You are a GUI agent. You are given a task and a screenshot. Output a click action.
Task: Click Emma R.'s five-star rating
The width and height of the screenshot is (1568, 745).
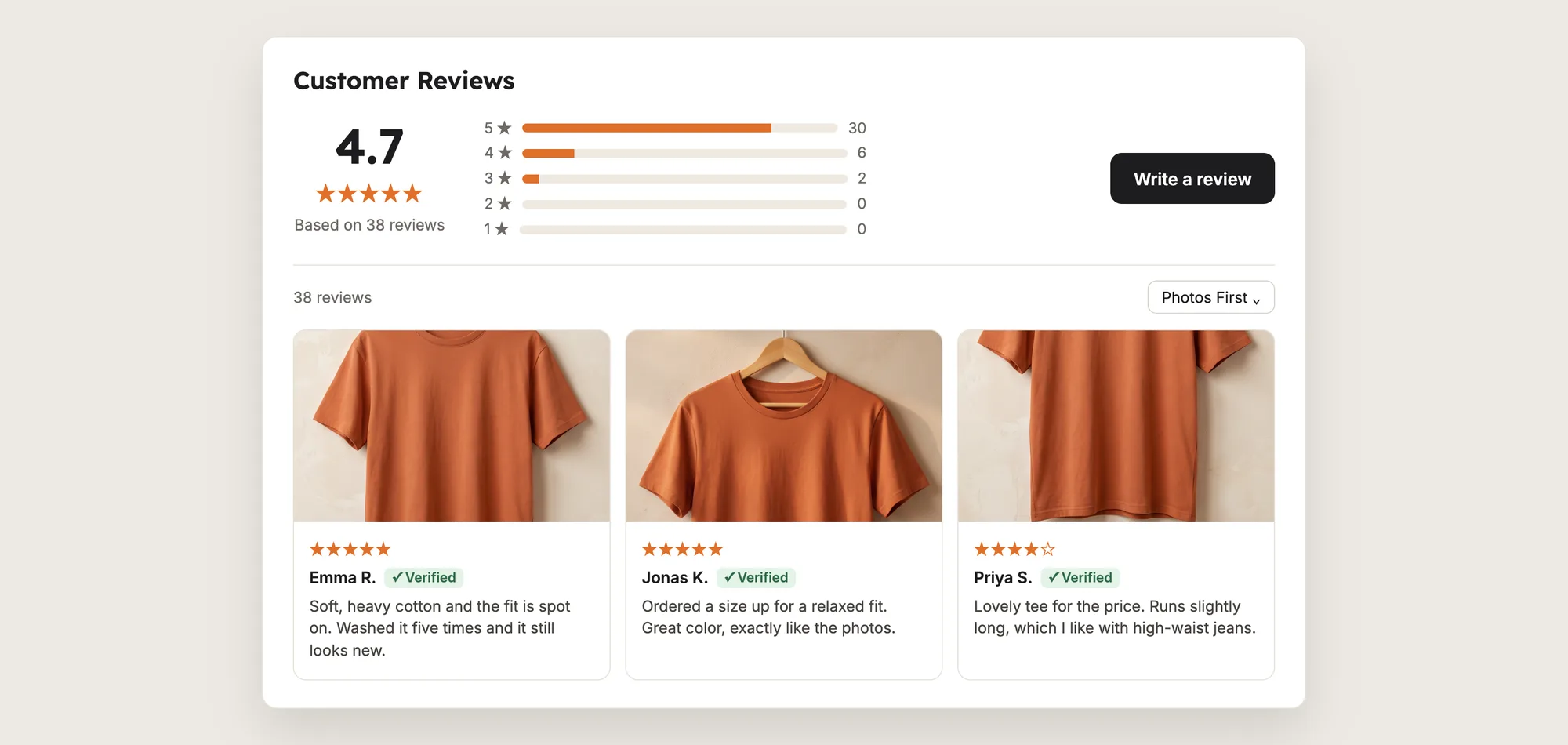click(x=350, y=549)
